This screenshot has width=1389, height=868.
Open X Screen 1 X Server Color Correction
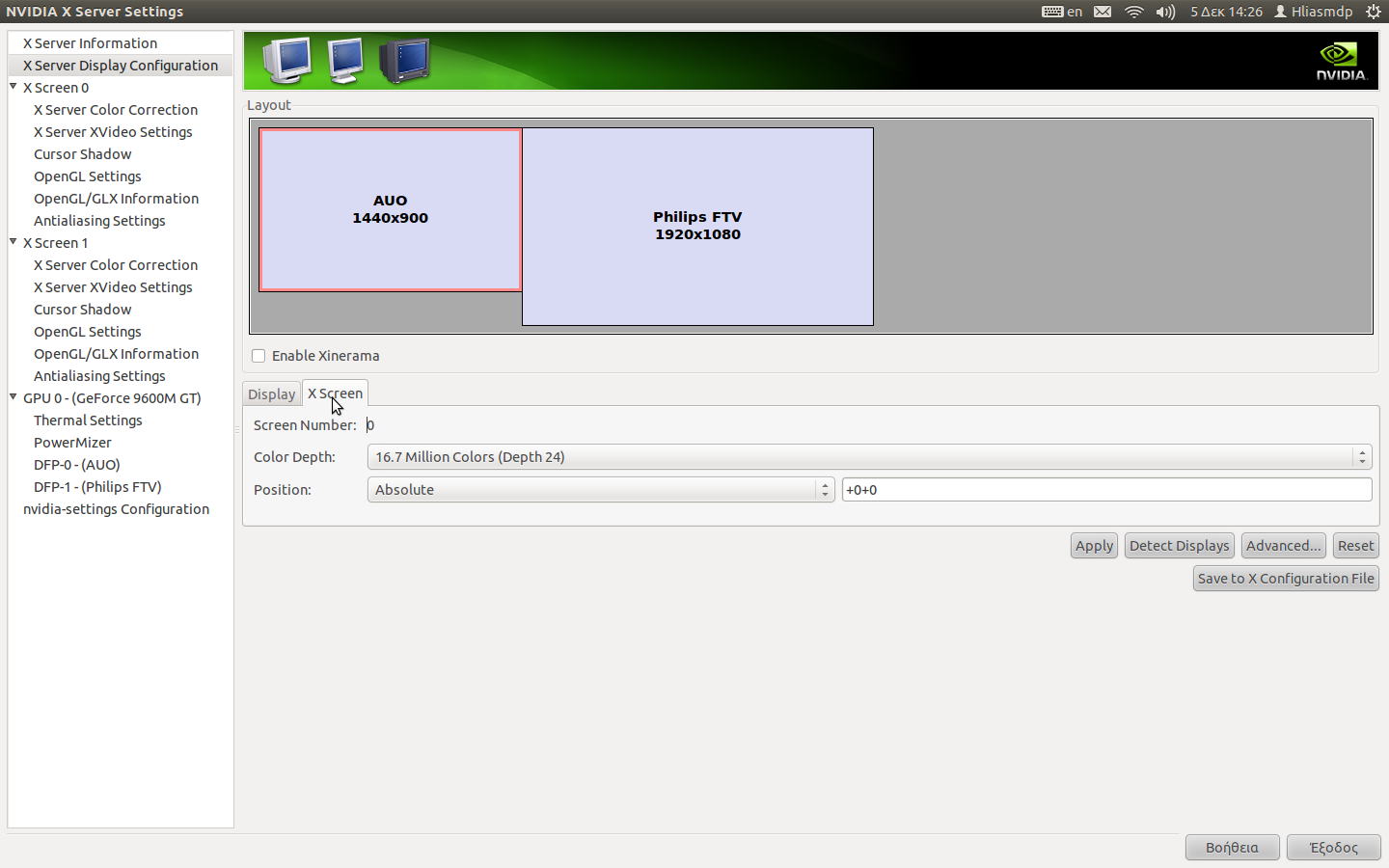point(116,265)
